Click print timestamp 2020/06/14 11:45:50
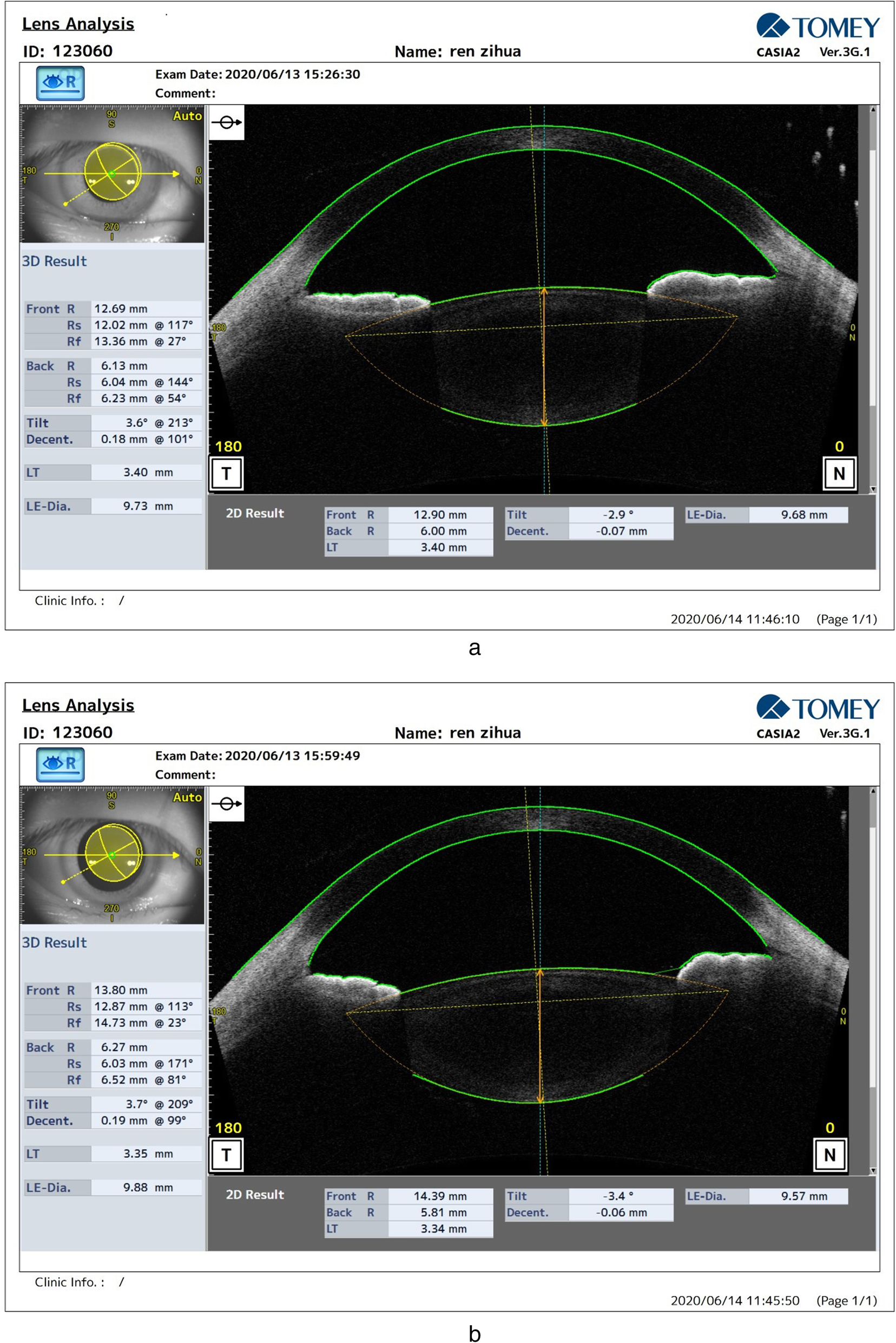Screen dimensions: 896x1343 (x=735, y=1301)
